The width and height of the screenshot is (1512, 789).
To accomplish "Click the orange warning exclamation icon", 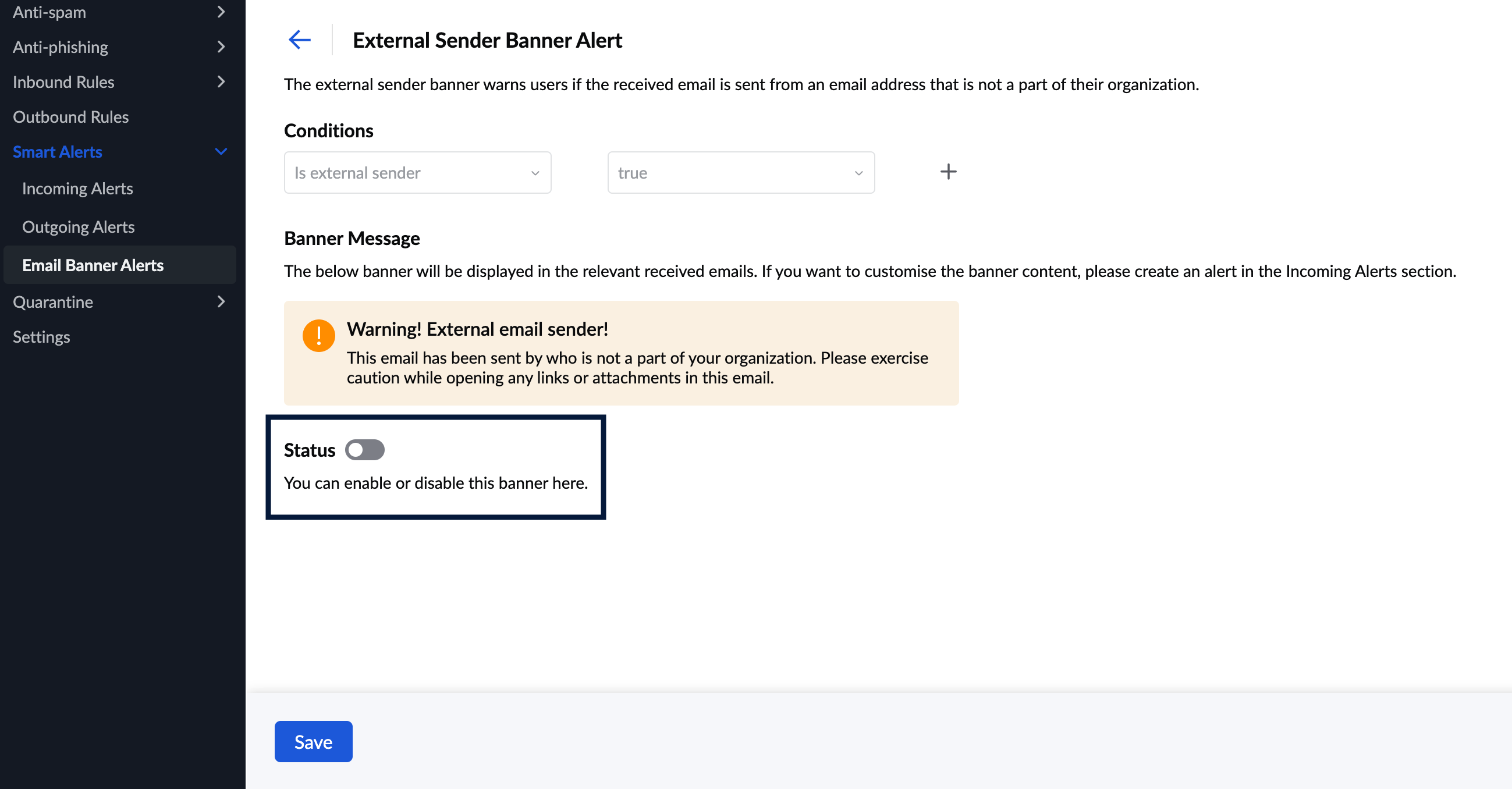I will click(319, 336).
